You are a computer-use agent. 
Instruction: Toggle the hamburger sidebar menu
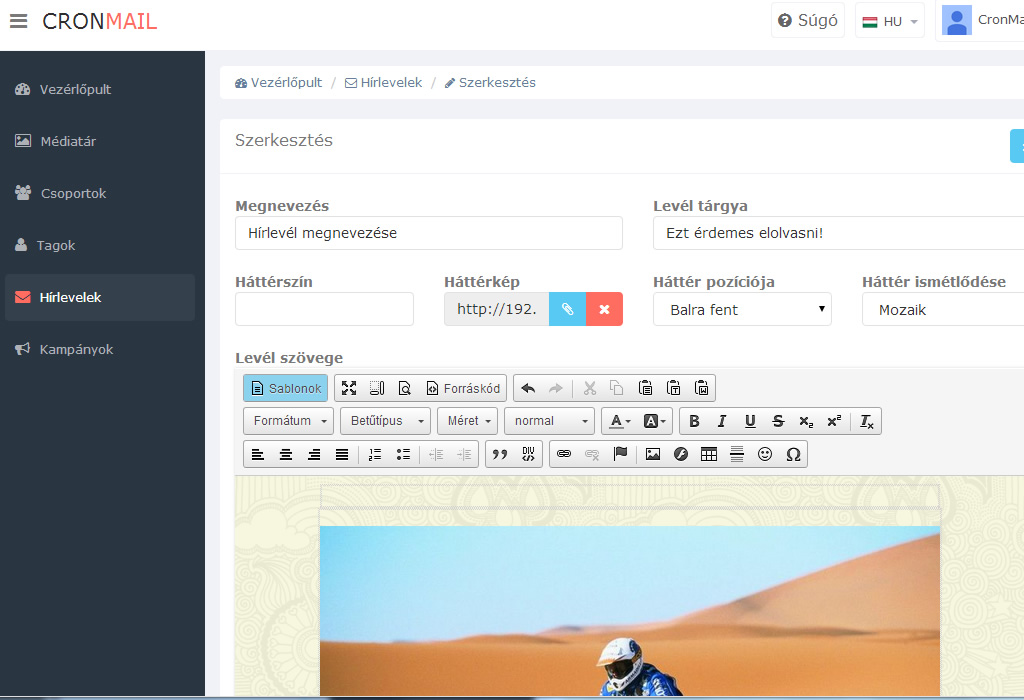point(18,21)
